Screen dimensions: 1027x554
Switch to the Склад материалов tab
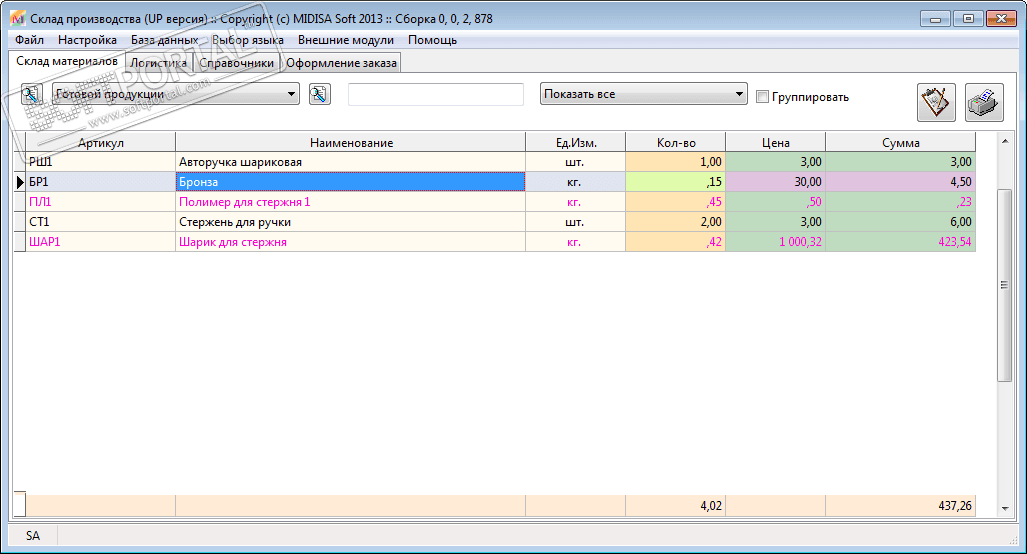[x=67, y=62]
